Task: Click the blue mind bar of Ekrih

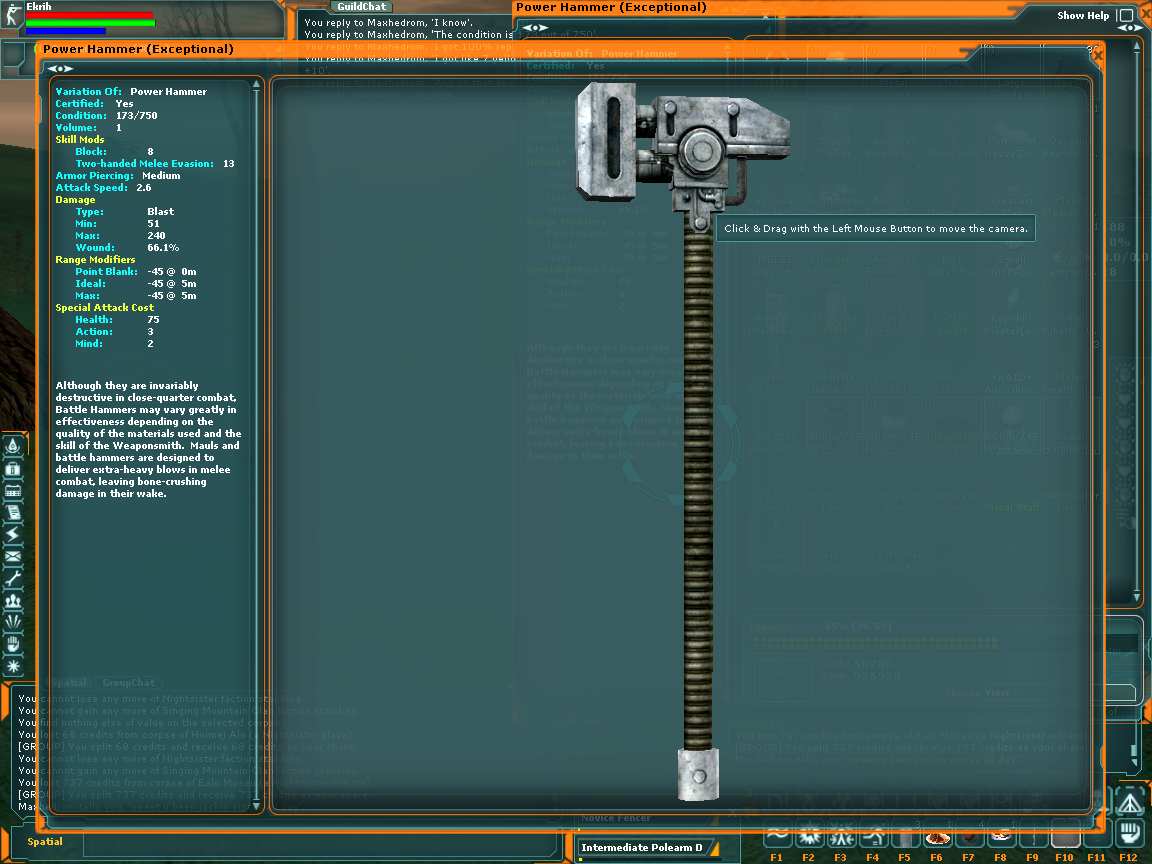Action: [66, 32]
